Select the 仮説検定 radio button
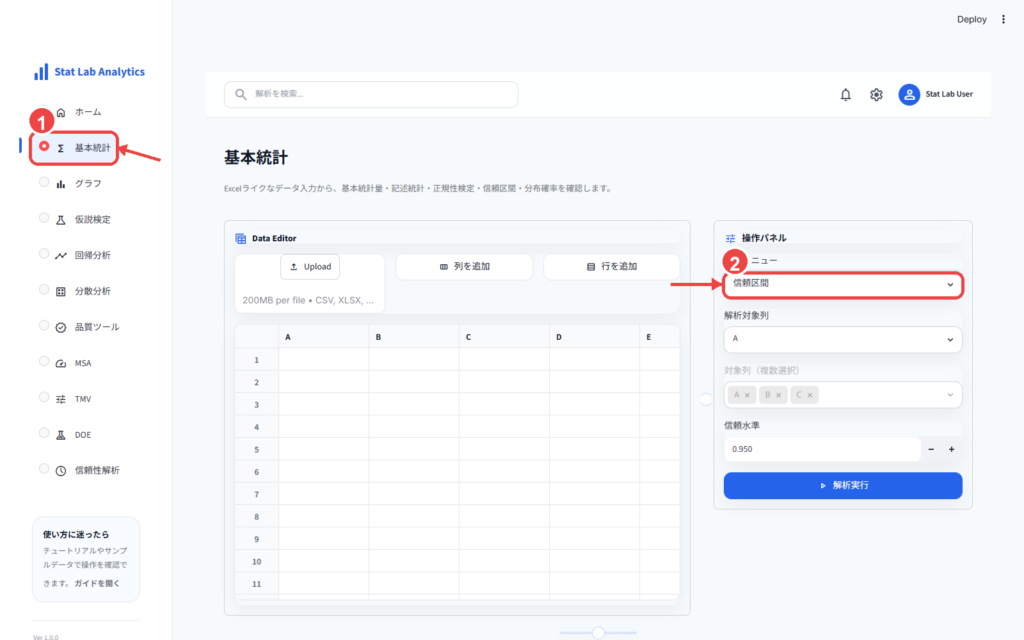1024x640 pixels. pos(44,217)
